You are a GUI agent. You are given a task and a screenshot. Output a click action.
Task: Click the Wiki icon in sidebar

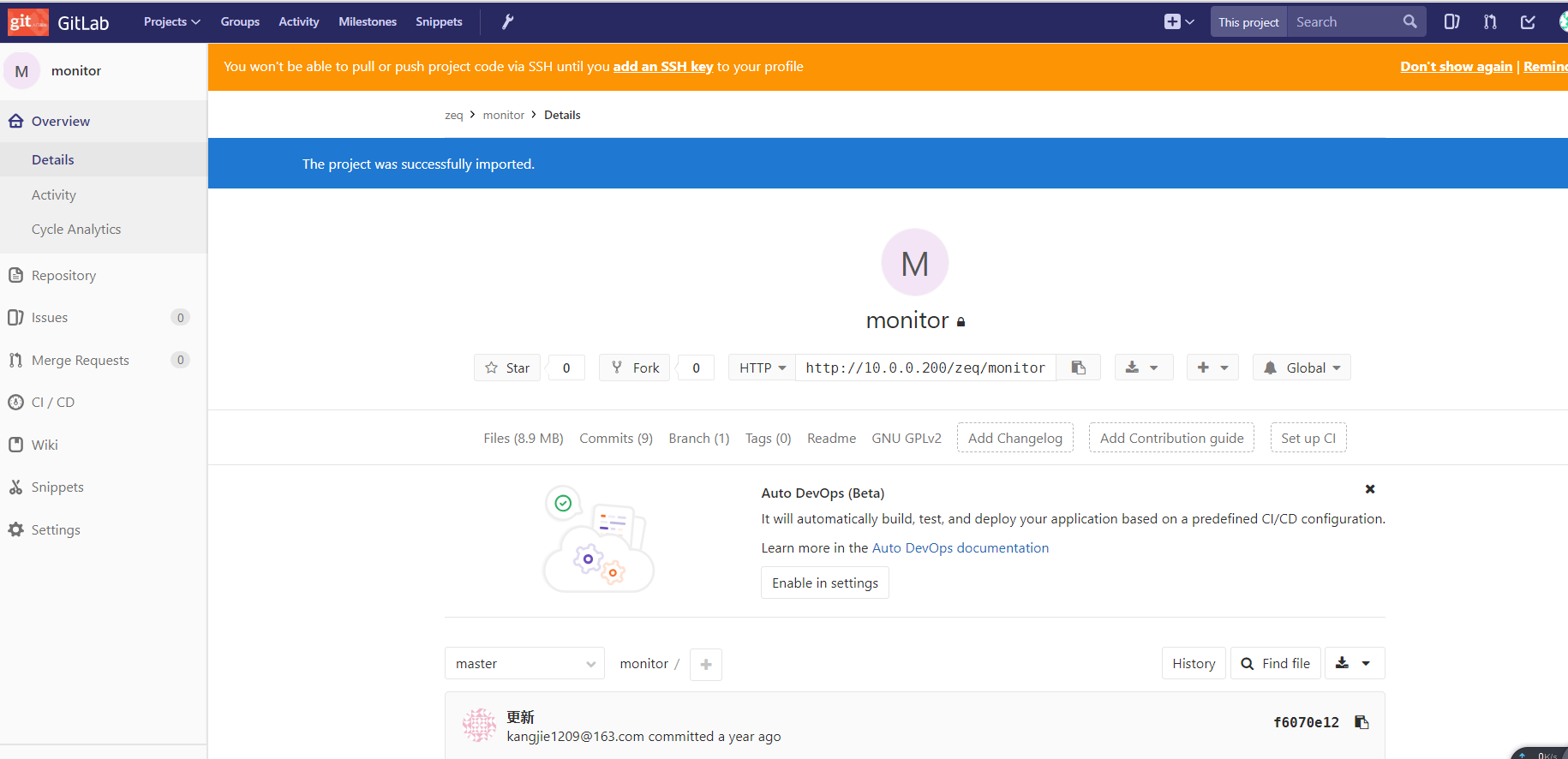pos(15,445)
